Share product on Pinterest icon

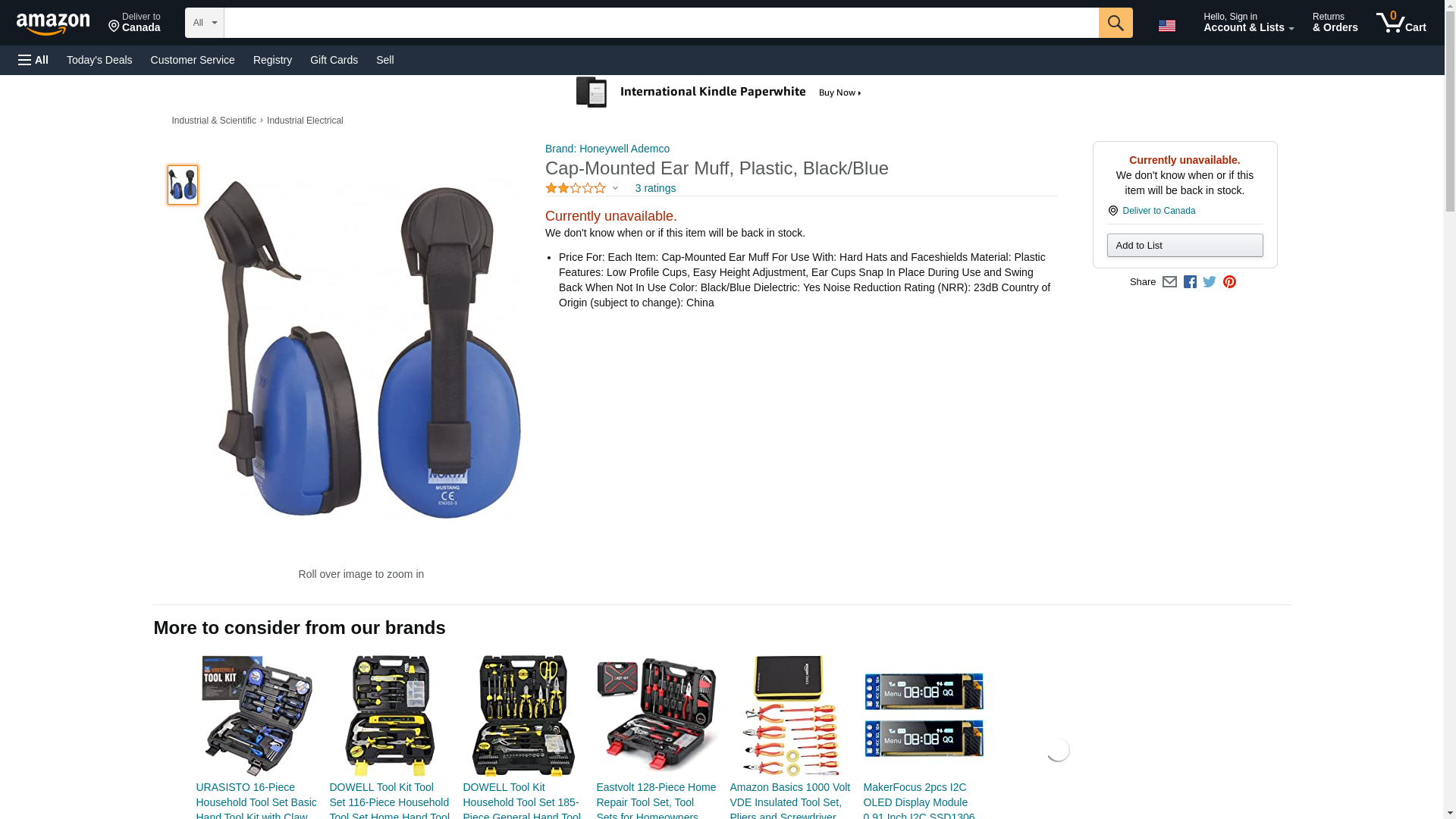(x=1229, y=282)
